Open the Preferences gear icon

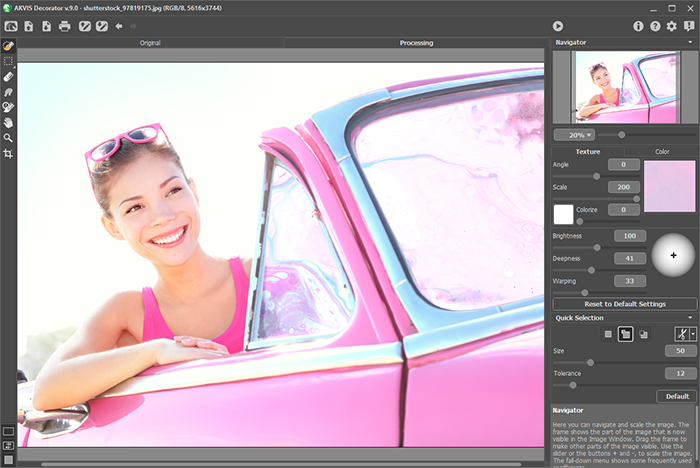click(671, 26)
